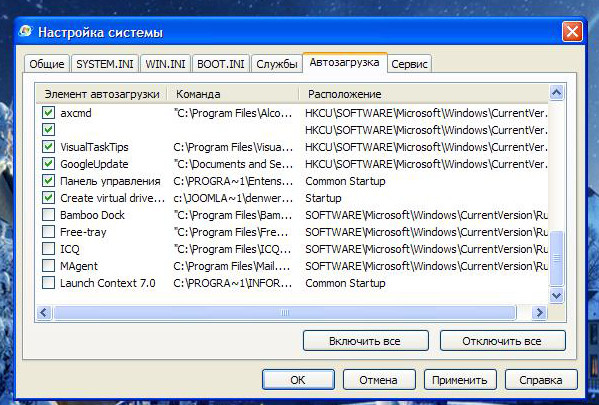
Task: Switch to the Службы tab
Action: 277,64
